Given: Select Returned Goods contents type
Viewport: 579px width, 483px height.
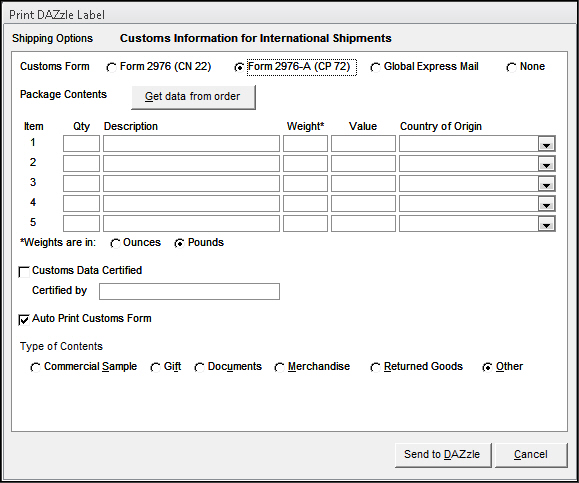Looking at the screenshot, I should click(375, 367).
